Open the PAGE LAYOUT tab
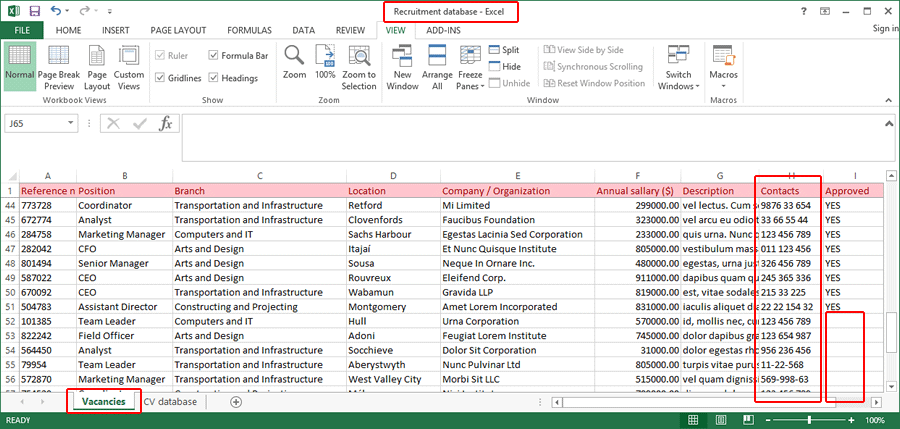900x429 pixels. coord(178,30)
